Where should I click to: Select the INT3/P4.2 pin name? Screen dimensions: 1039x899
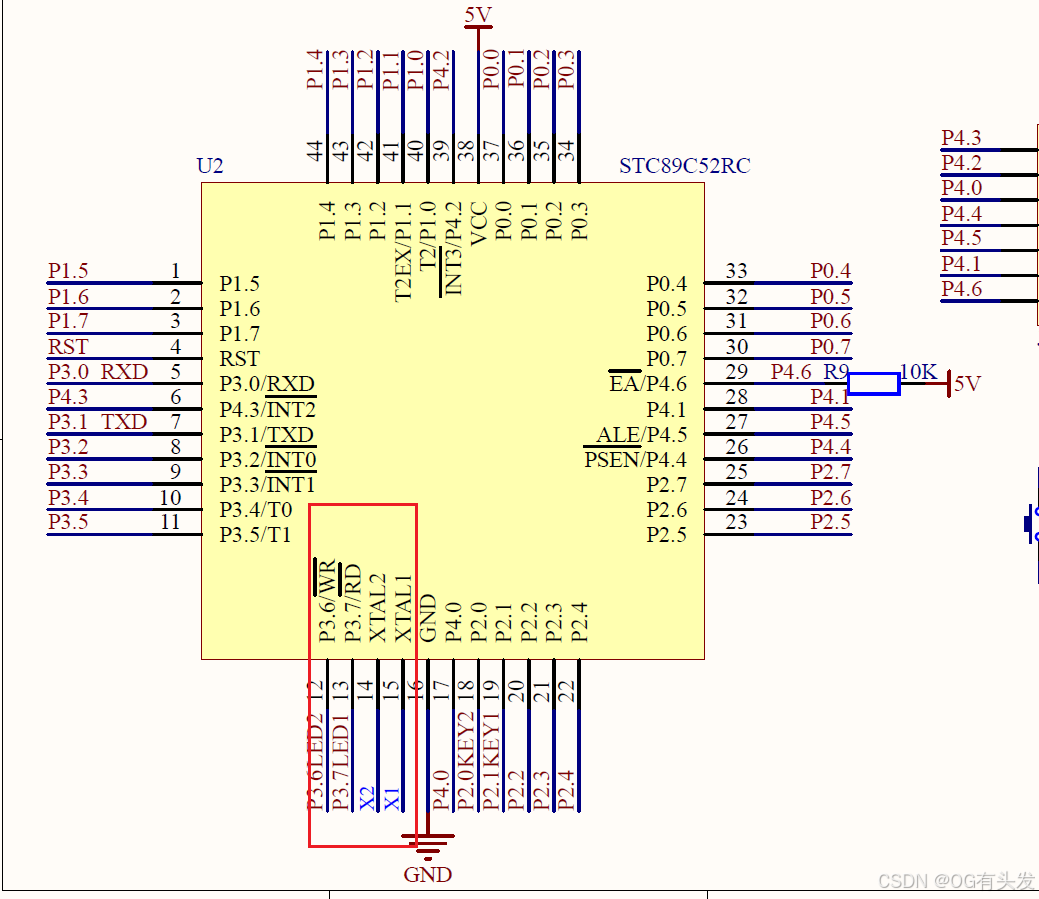tap(452, 248)
